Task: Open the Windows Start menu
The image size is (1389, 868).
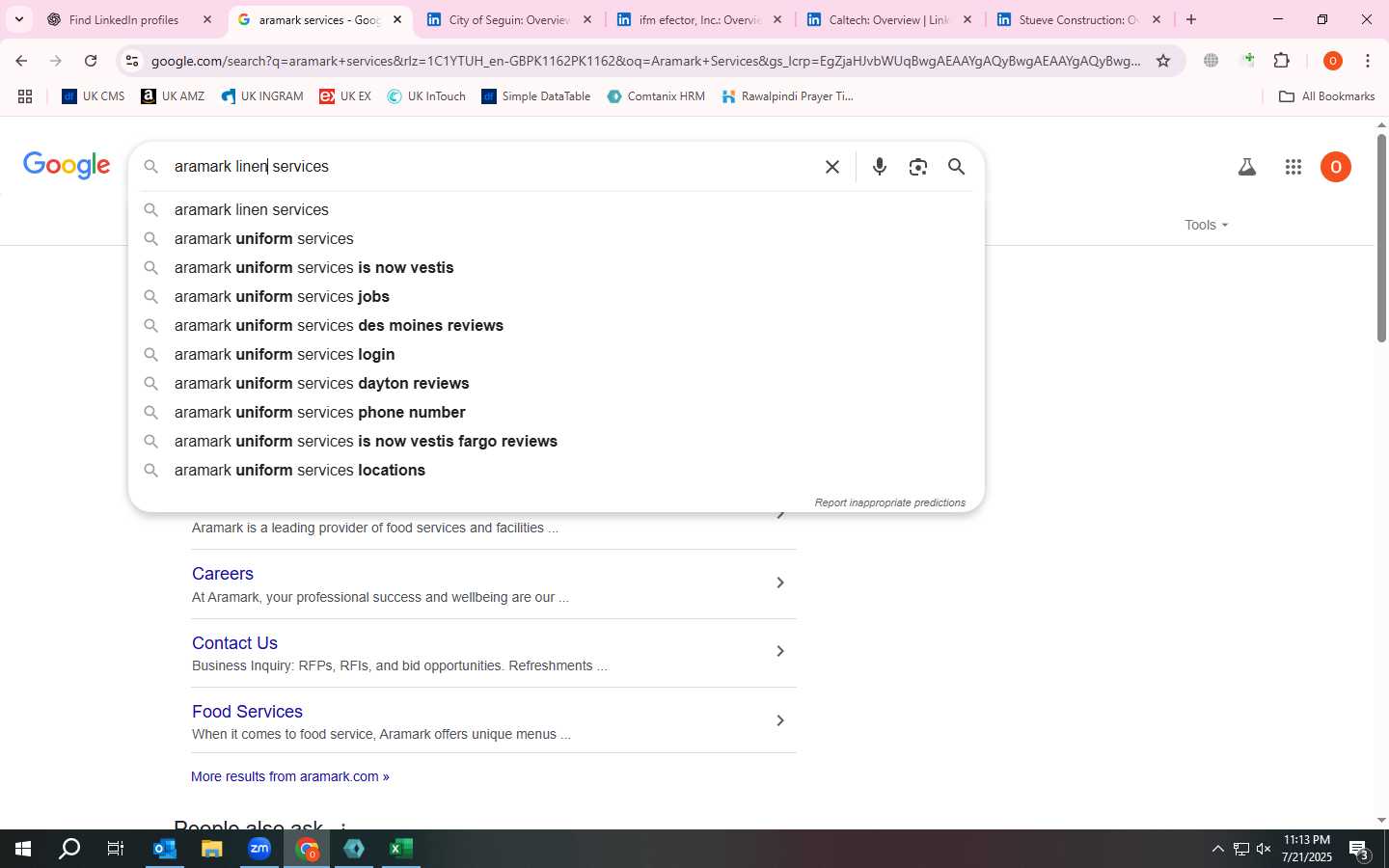Action: pyautogui.click(x=23, y=849)
